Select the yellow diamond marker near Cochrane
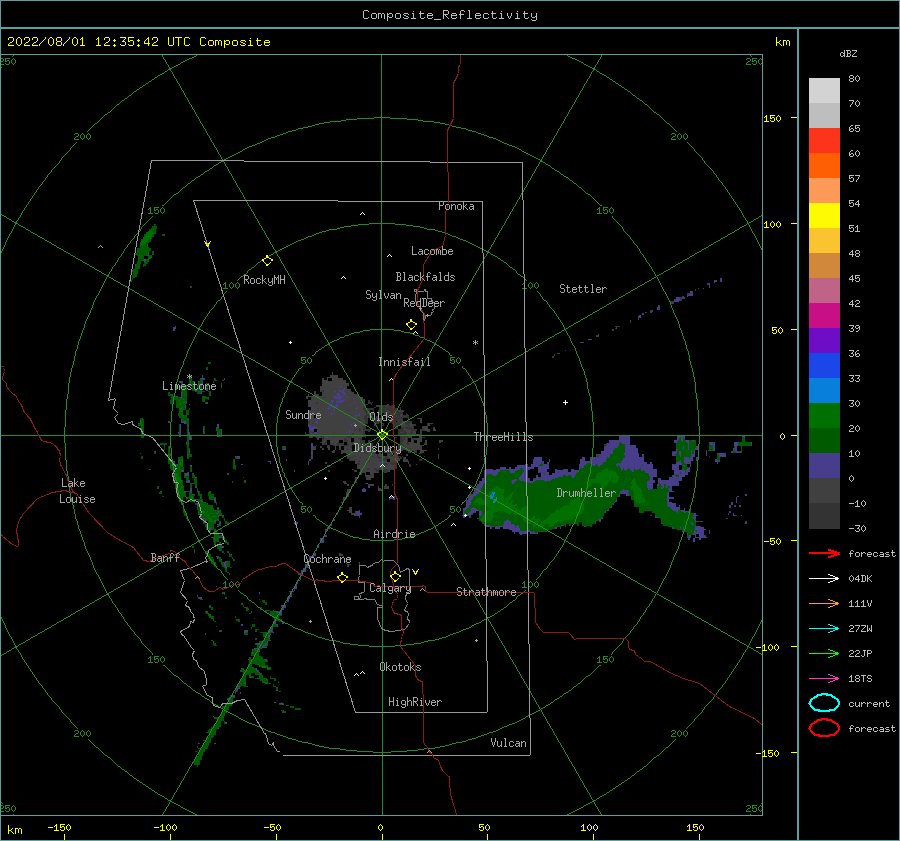 [x=343, y=577]
